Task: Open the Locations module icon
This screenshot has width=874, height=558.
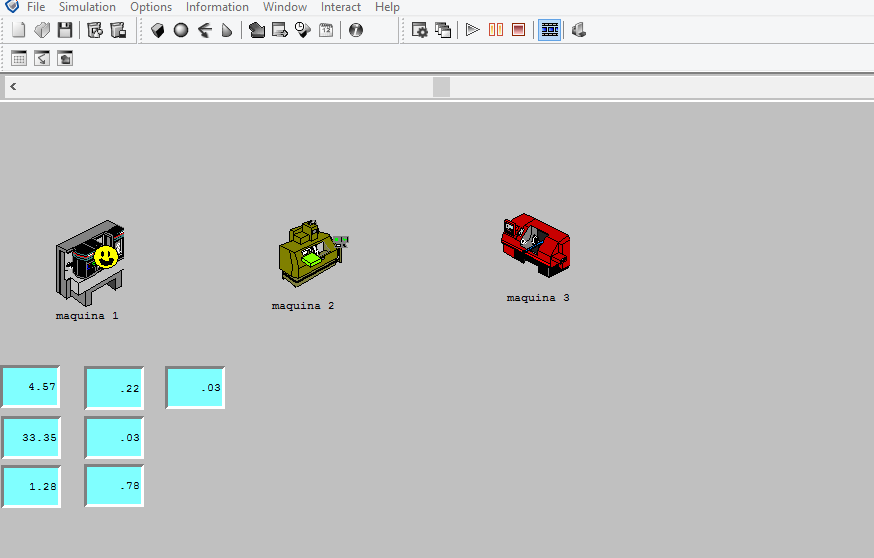Action: pyautogui.click(x=158, y=30)
